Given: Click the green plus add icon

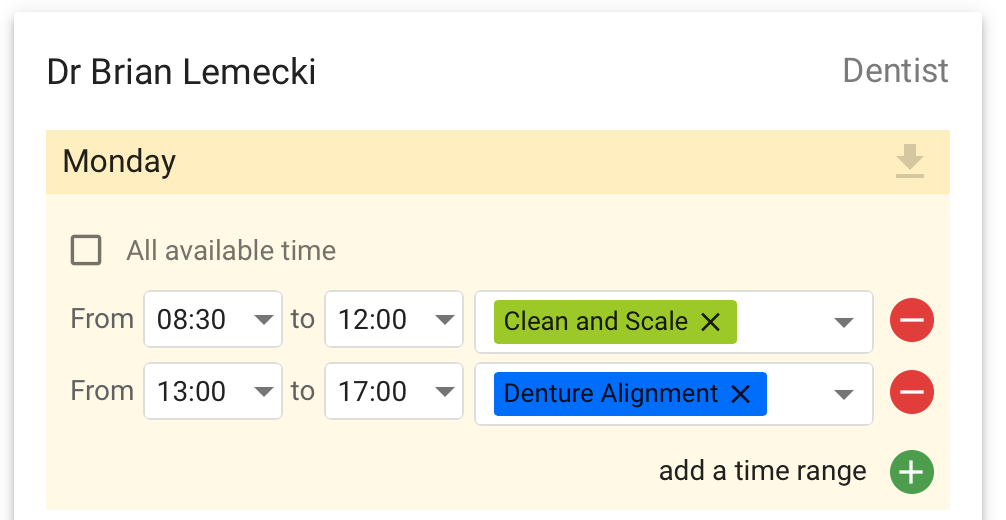Looking at the screenshot, I should [912, 472].
